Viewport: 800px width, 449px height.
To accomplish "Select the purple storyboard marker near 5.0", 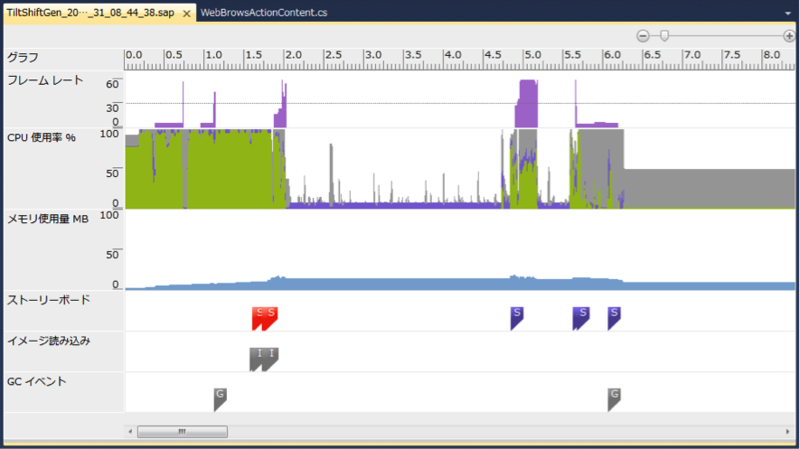I will (517, 318).
